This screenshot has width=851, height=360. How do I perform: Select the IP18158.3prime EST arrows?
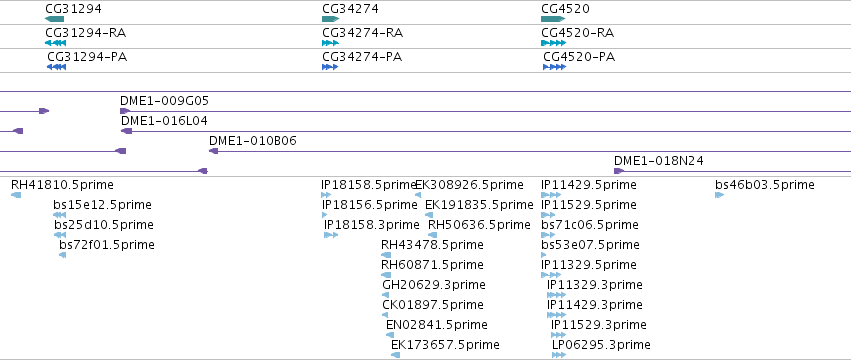pyautogui.click(x=331, y=235)
